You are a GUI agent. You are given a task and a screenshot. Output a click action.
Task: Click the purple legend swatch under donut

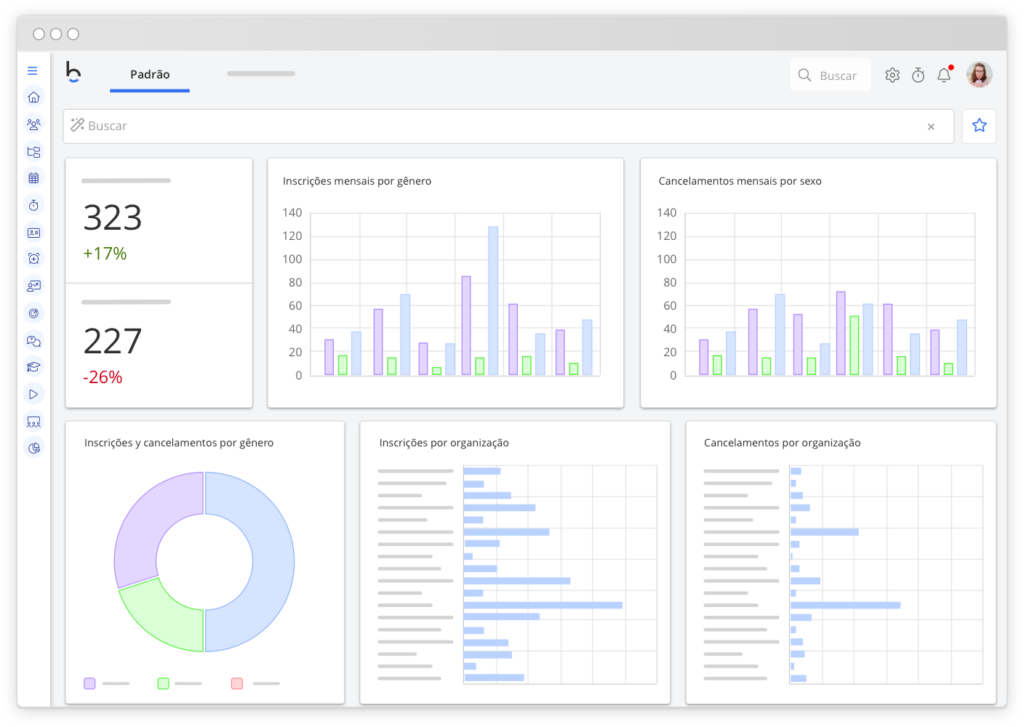click(x=89, y=683)
